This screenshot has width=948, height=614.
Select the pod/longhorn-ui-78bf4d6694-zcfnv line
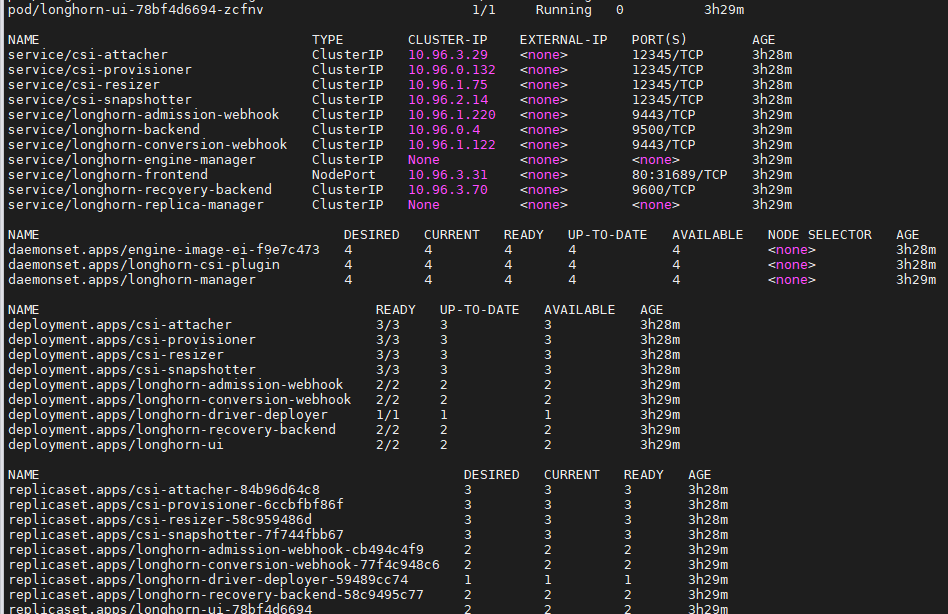coord(135,9)
